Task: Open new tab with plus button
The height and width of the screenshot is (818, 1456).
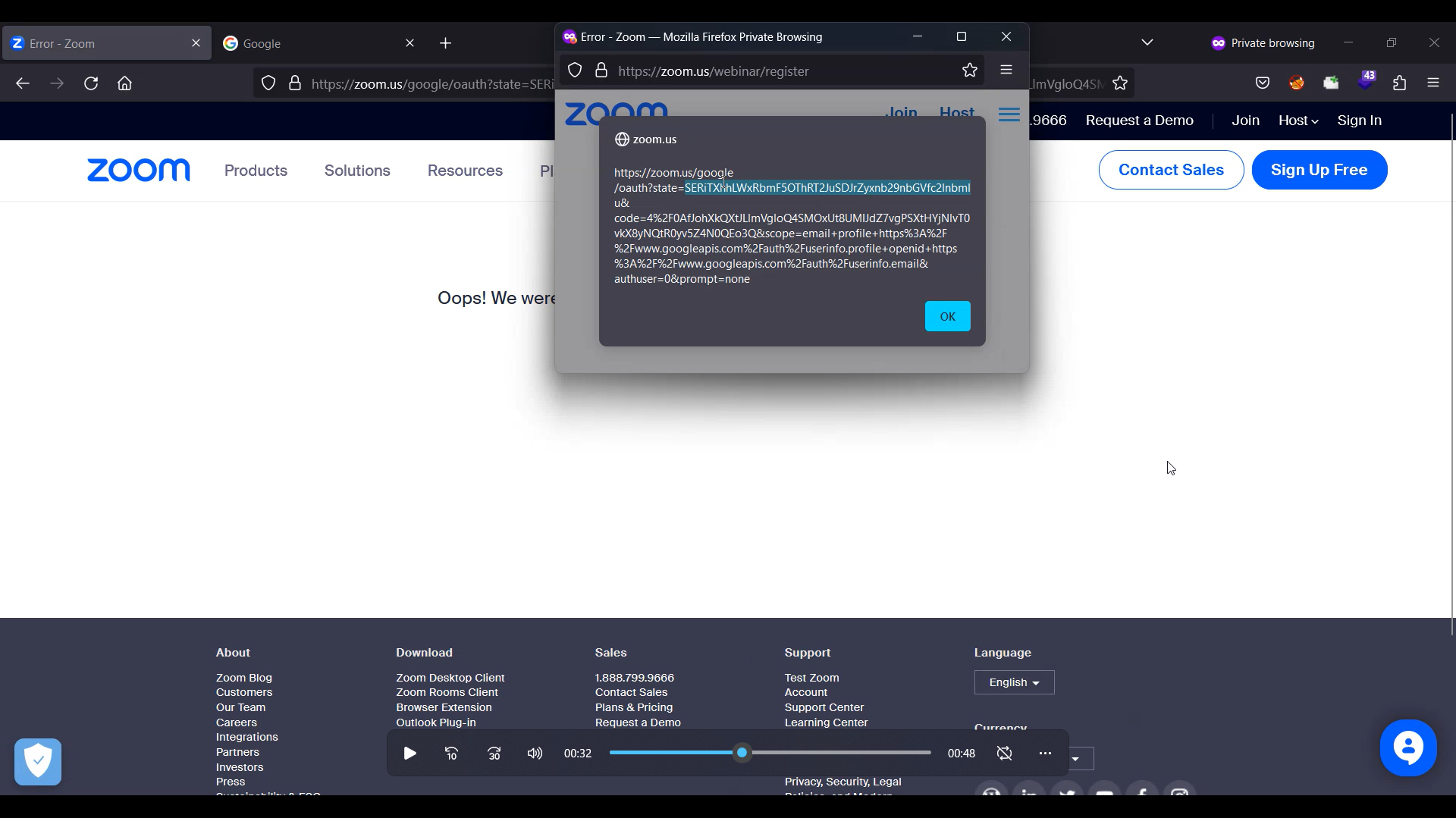Action: [x=446, y=43]
